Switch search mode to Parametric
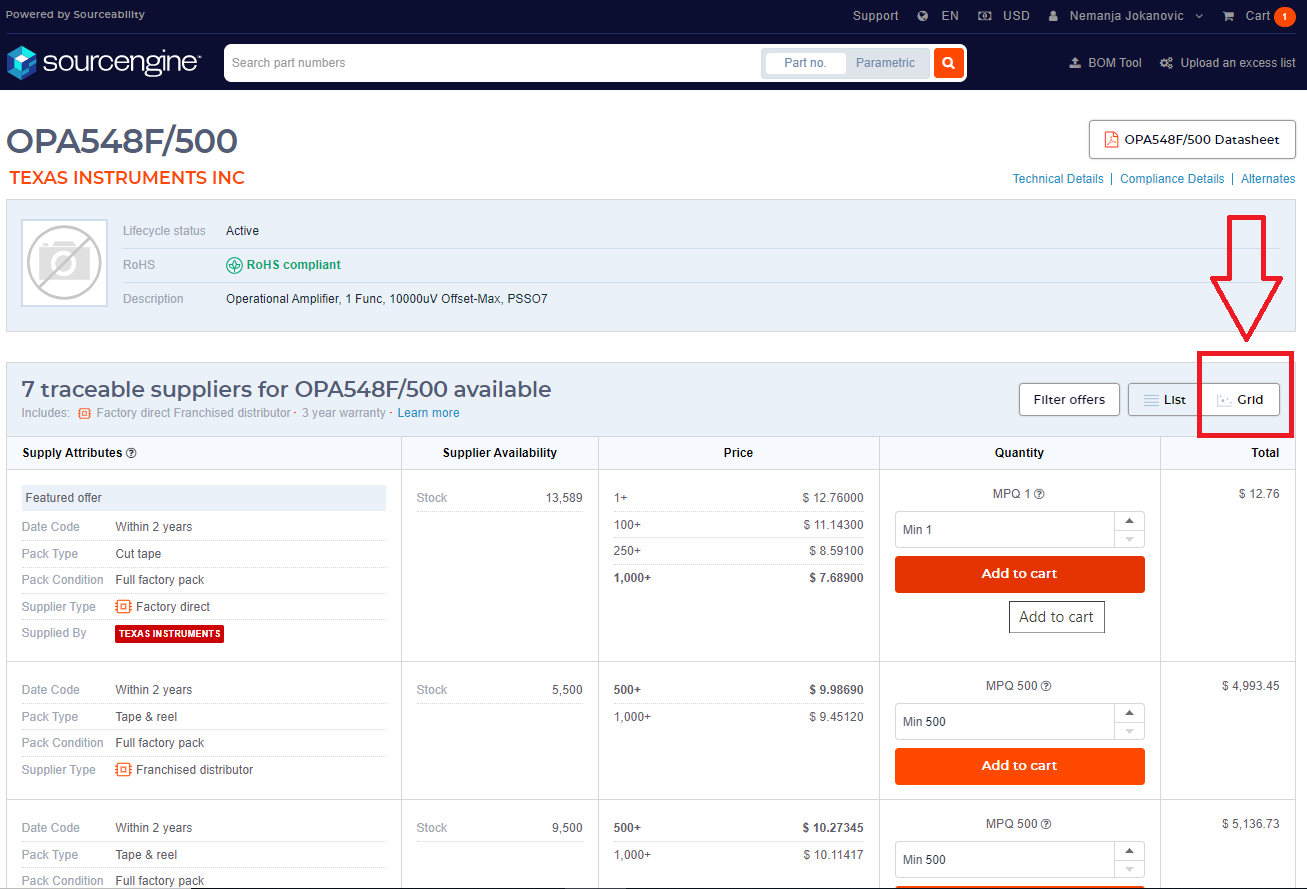This screenshot has width=1307, height=889. point(885,63)
